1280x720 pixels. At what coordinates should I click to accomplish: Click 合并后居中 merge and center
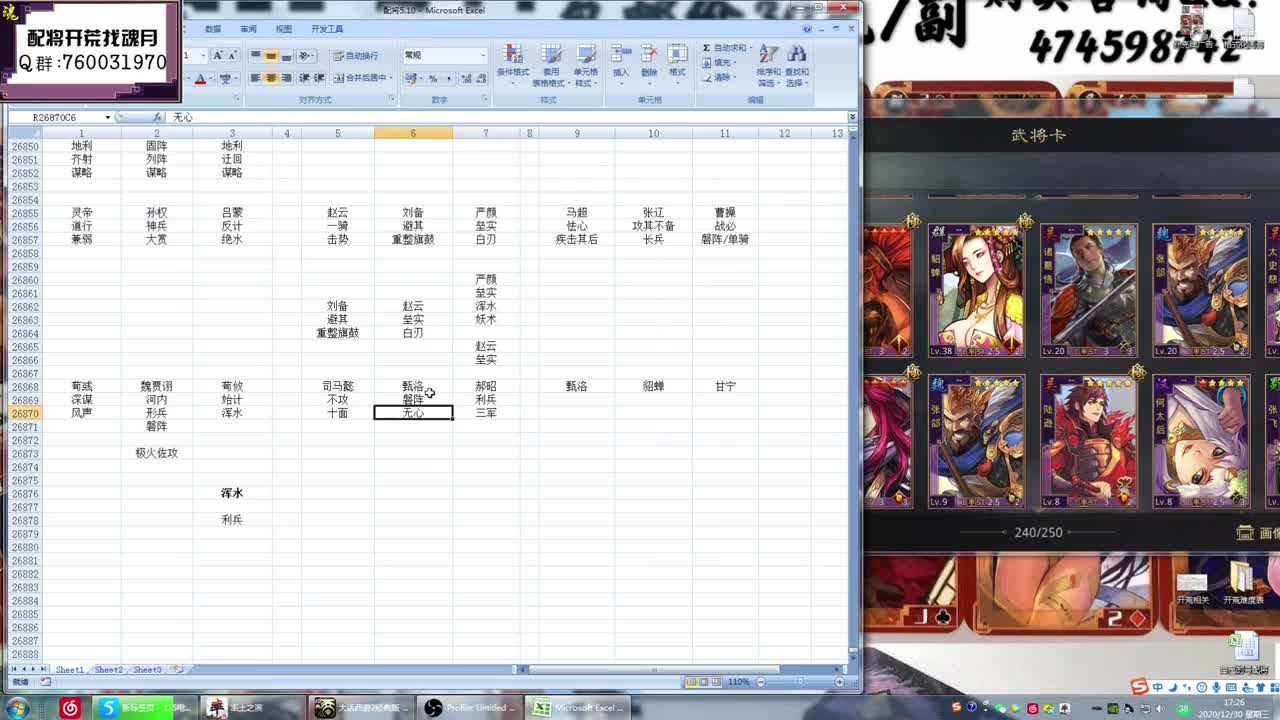359,78
